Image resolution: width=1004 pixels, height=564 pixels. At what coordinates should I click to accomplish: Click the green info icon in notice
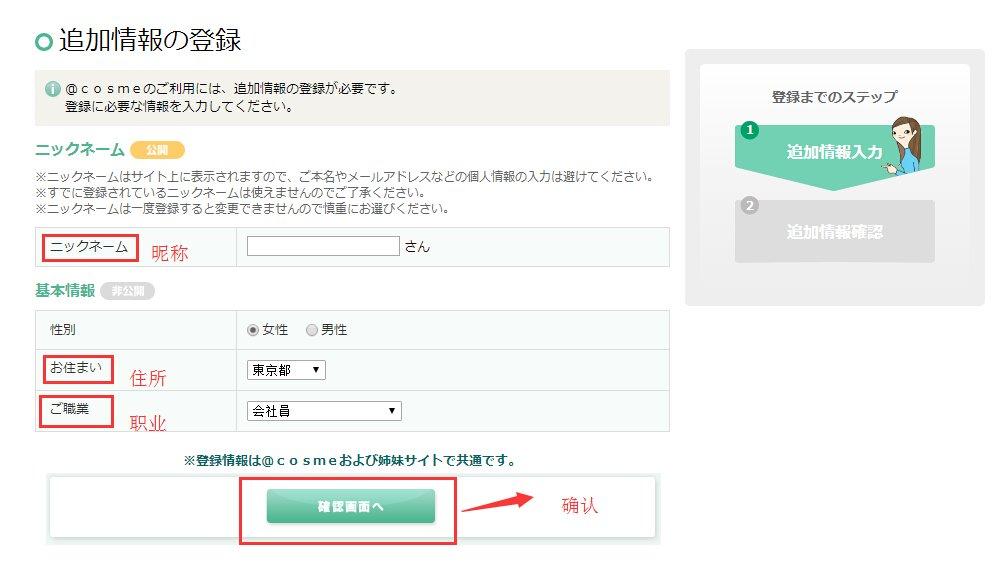pyautogui.click(x=53, y=89)
